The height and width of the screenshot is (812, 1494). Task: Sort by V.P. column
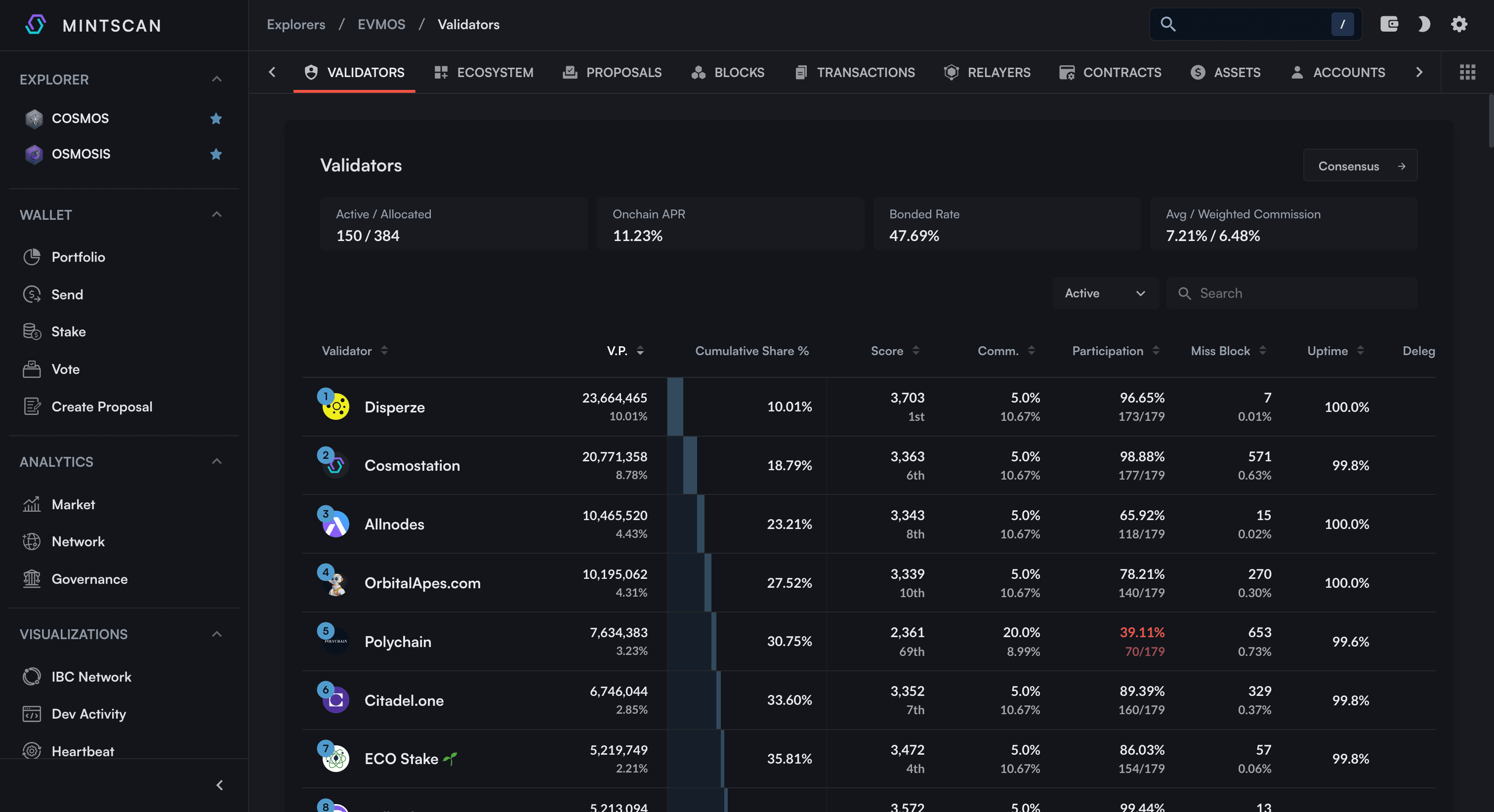pyautogui.click(x=625, y=350)
